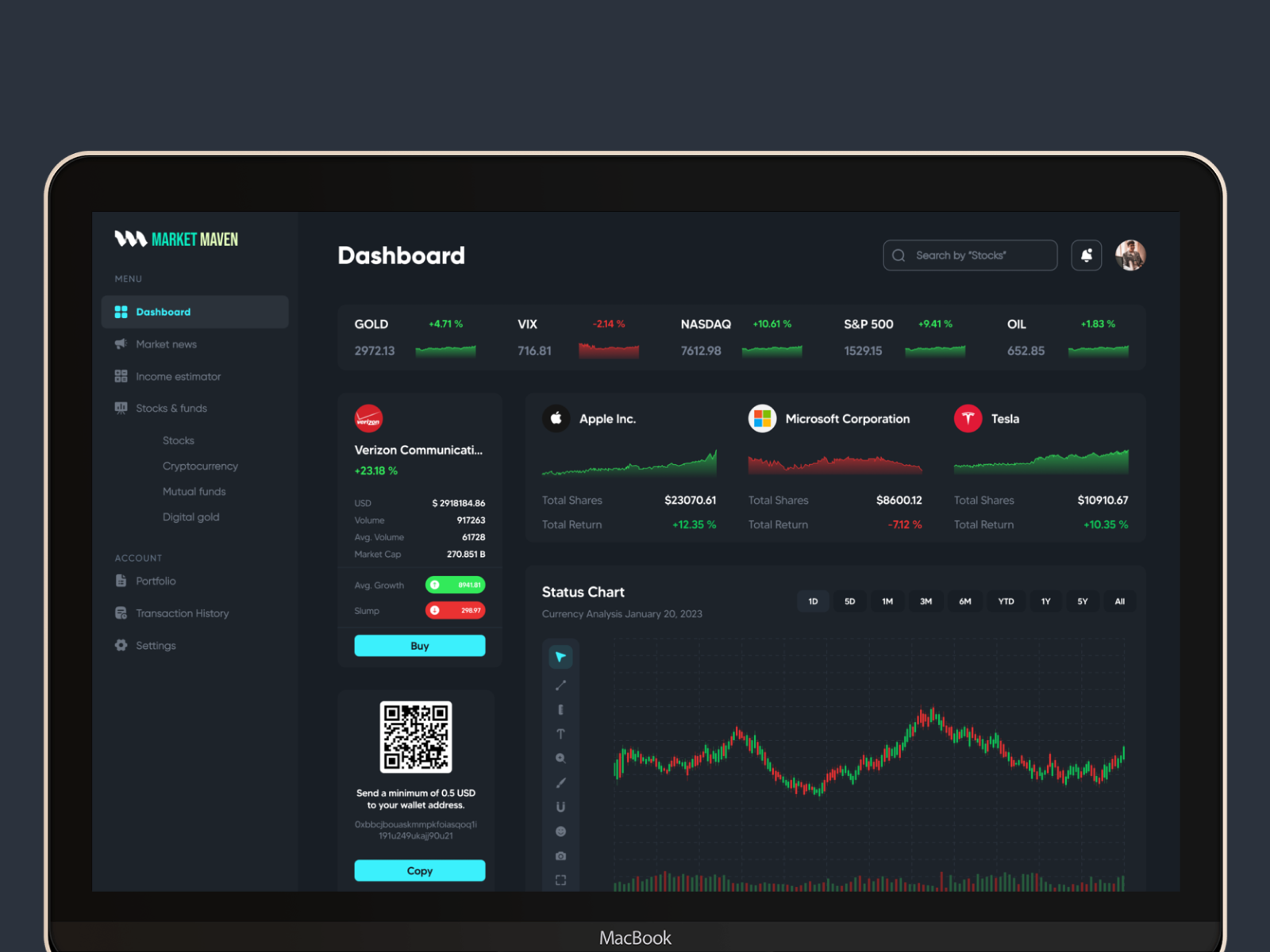
Task: Activate the zoom magnifier tool on the chart
Action: [x=560, y=758]
